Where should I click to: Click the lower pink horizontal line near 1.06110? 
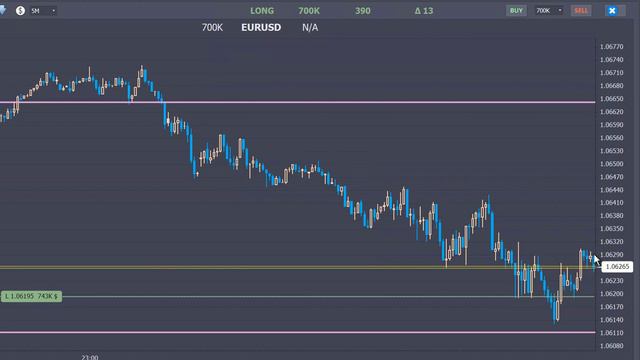tap(297, 332)
